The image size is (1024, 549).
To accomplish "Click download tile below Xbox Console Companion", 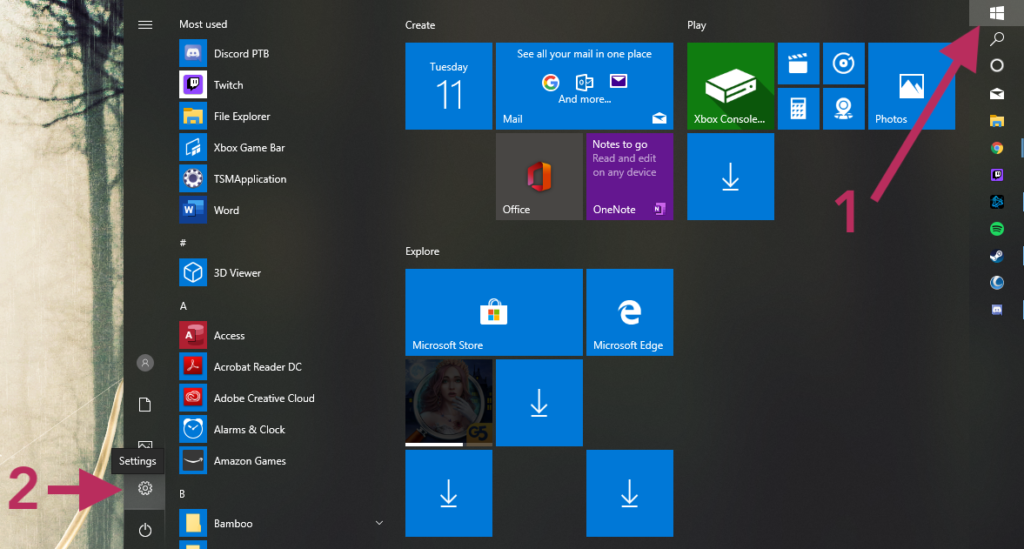I will pos(731,177).
